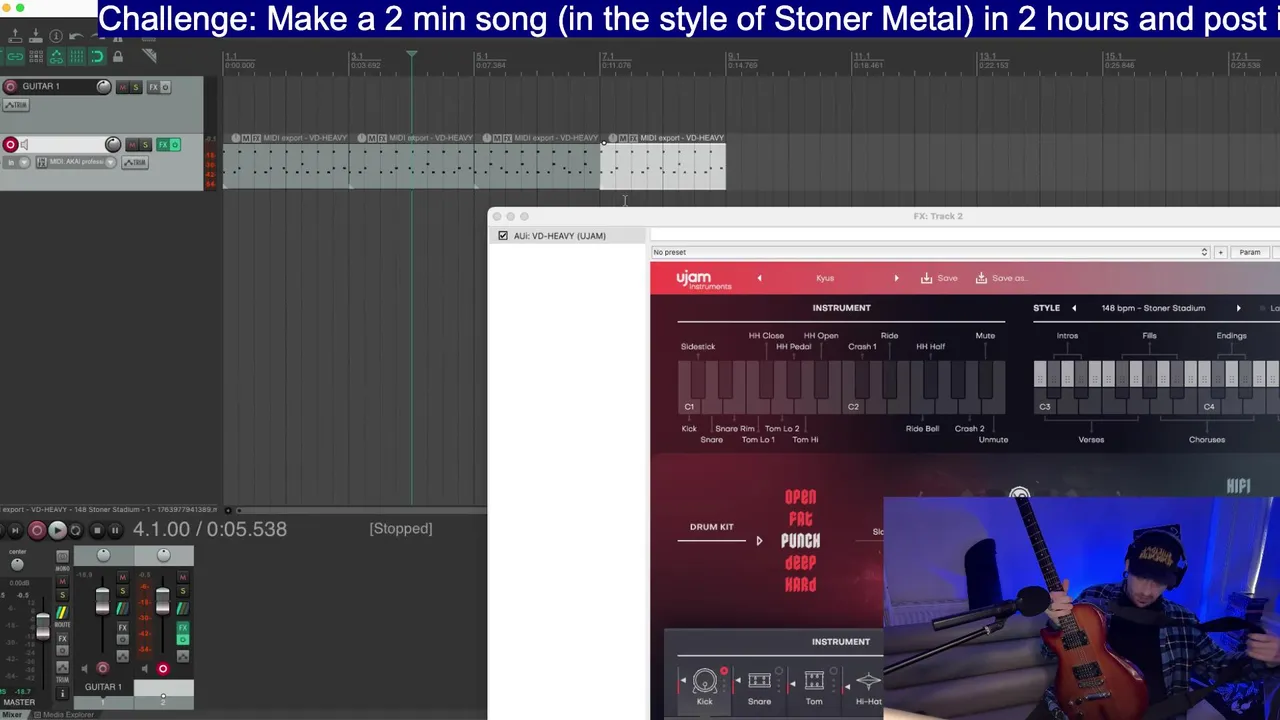1280x720 pixels.
Task: Open FX chain for GUITAR 1 track
Action: 154,87
